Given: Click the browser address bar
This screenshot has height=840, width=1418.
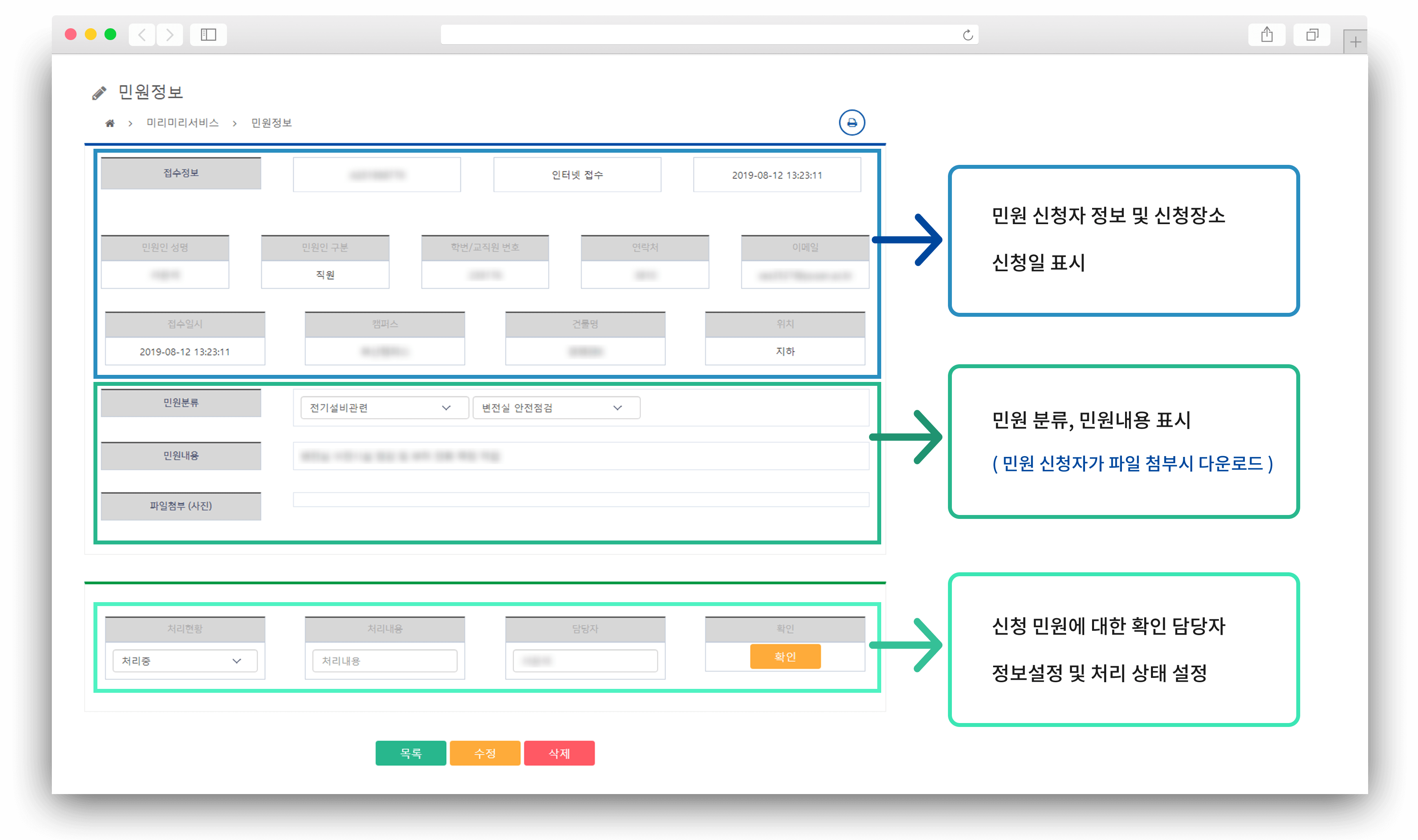Looking at the screenshot, I should point(709,35).
